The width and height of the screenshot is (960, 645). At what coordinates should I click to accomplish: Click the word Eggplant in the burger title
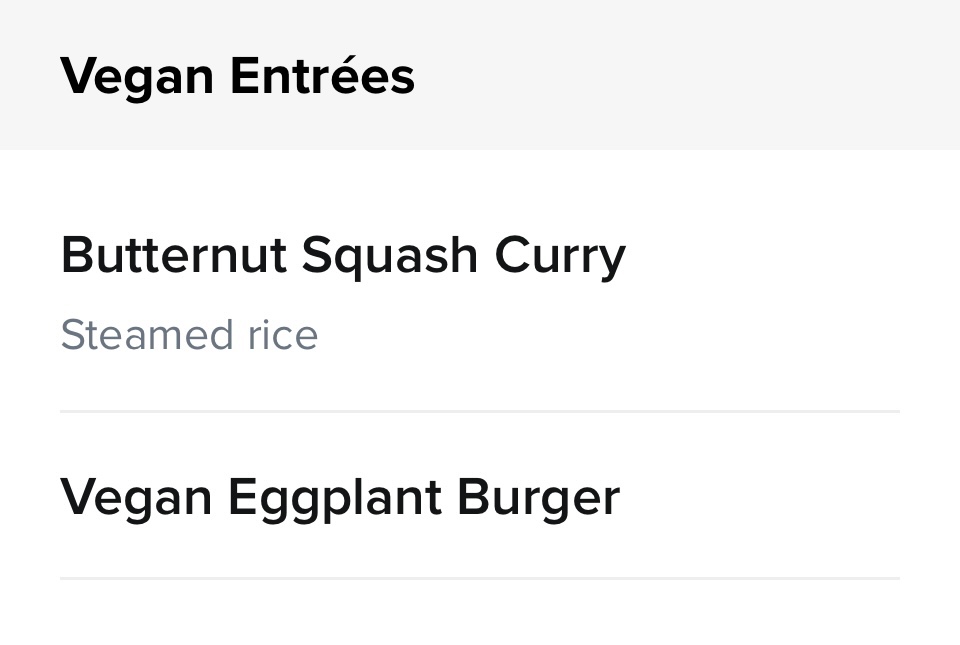(x=335, y=497)
